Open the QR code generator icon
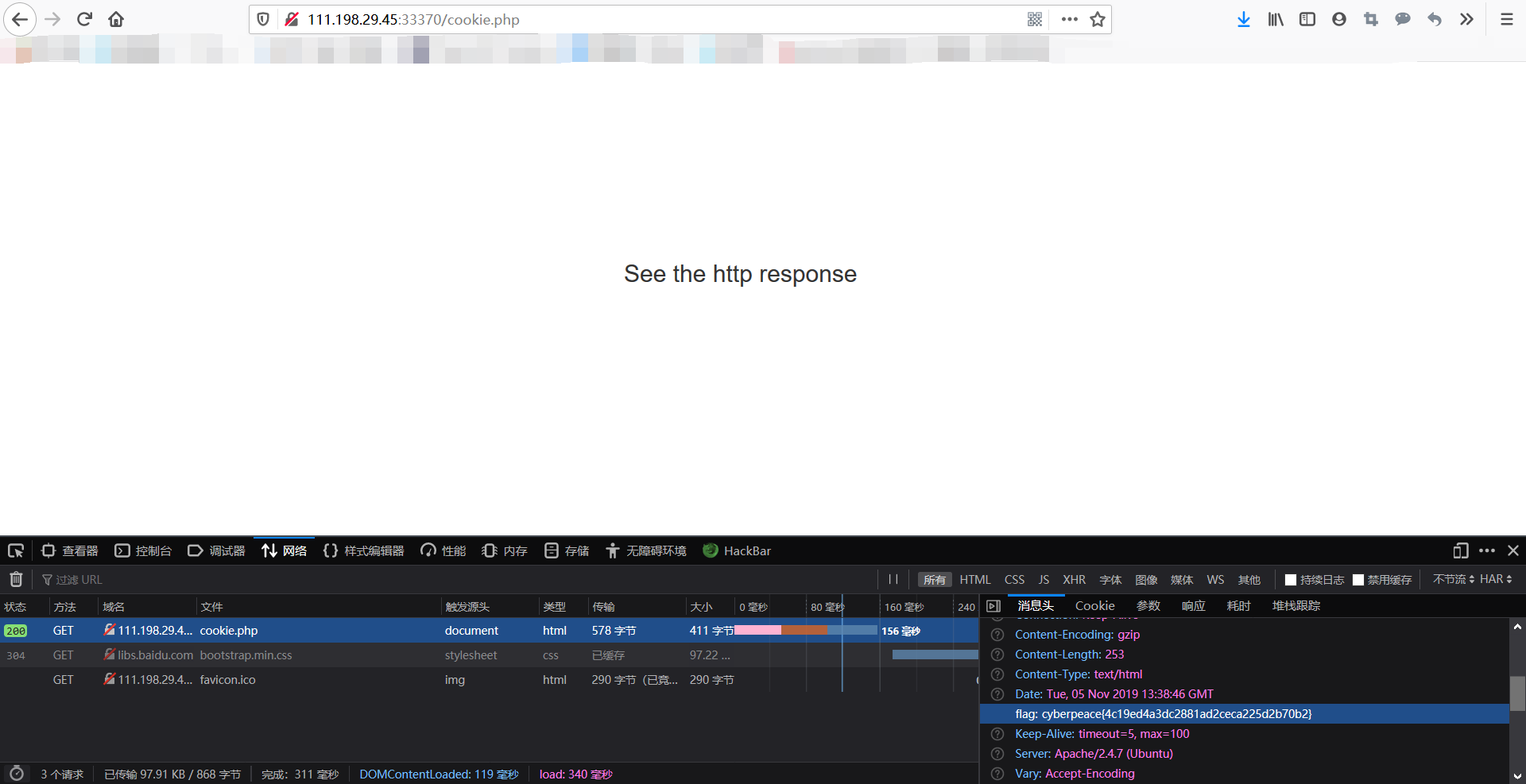The height and width of the screenshot is (784, 1526). click(1035, 19)
